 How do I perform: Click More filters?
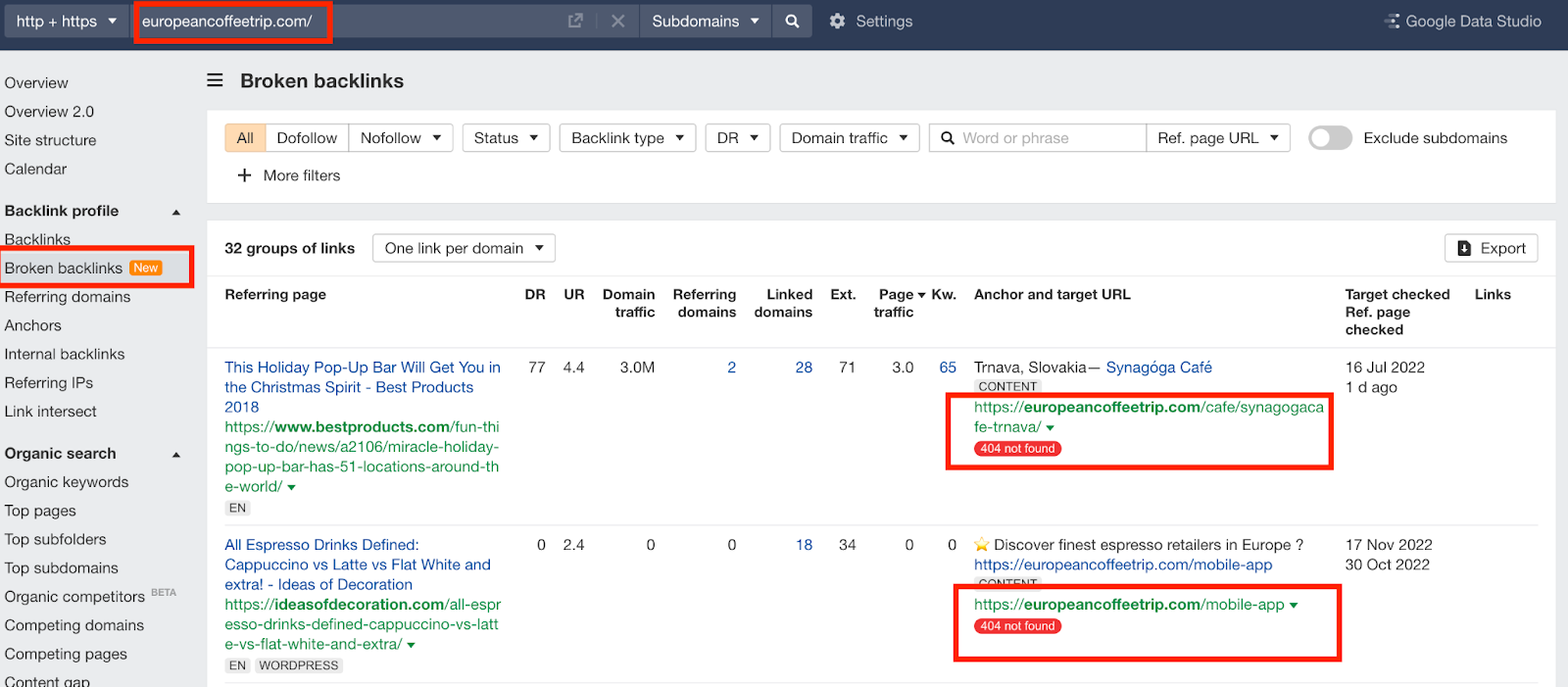pyautogui.click(x=289, y=175)
